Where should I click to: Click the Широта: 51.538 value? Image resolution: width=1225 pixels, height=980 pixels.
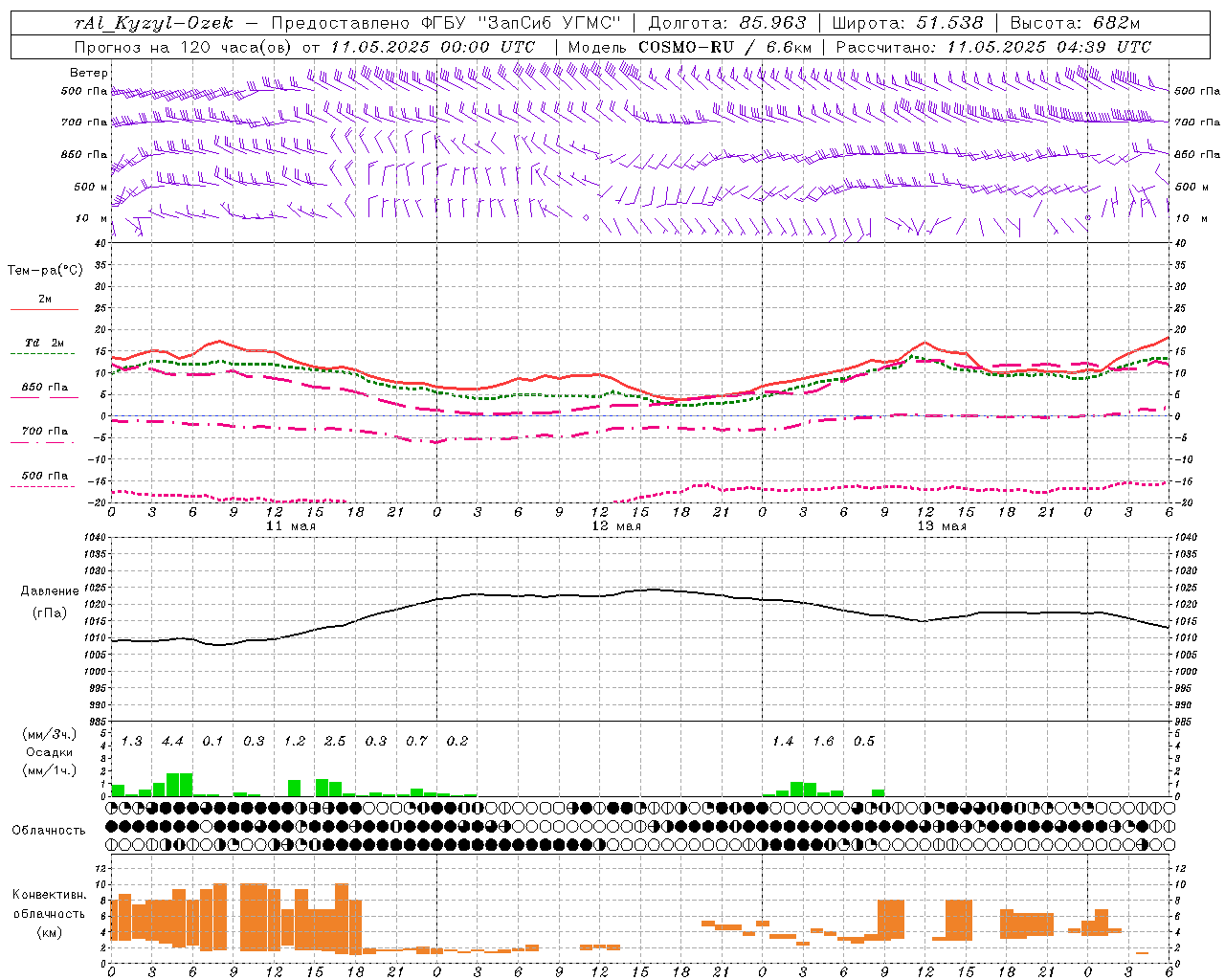[x=907, y=23]
